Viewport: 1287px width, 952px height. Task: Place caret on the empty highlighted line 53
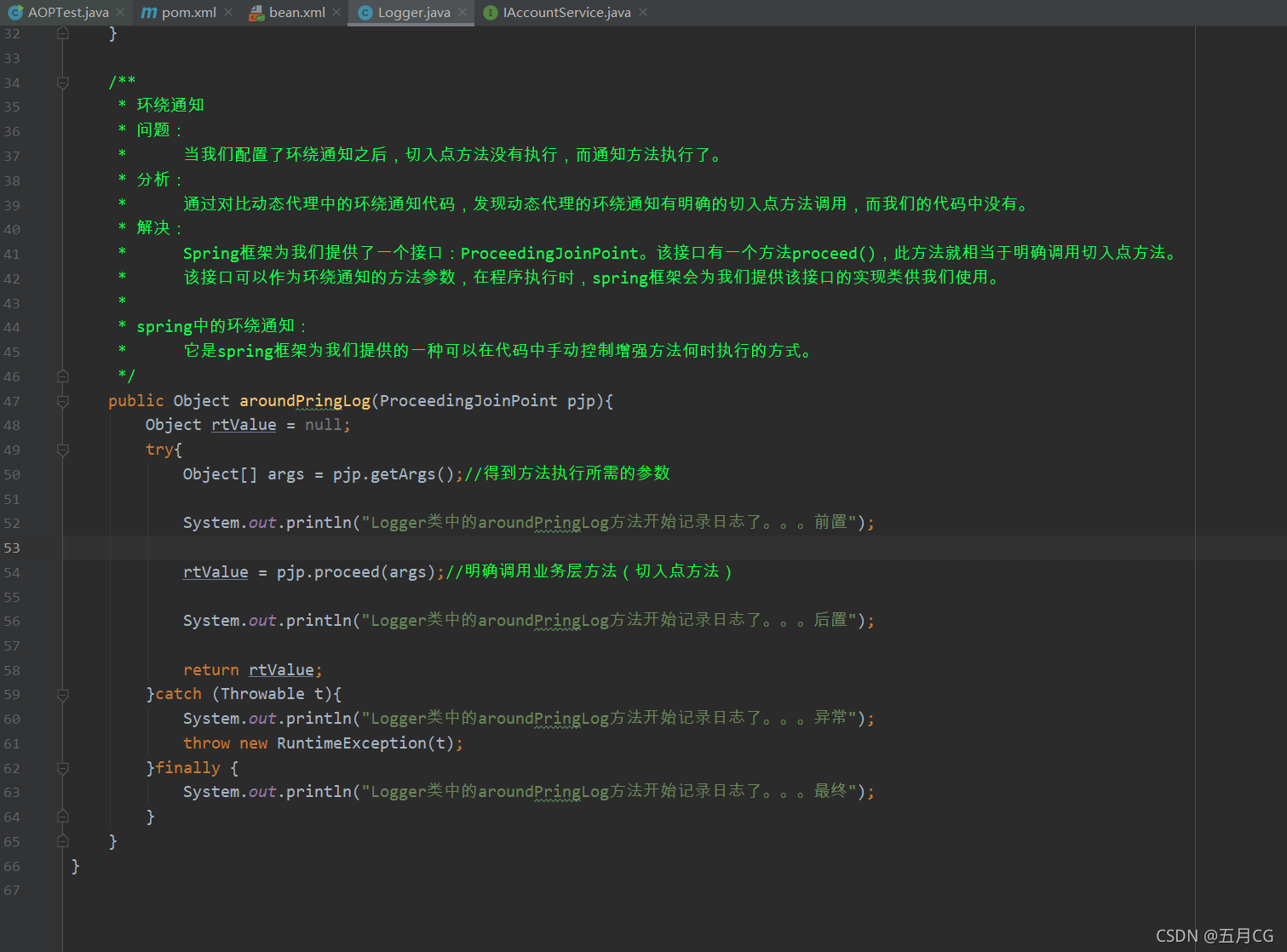tap(630, 548)
